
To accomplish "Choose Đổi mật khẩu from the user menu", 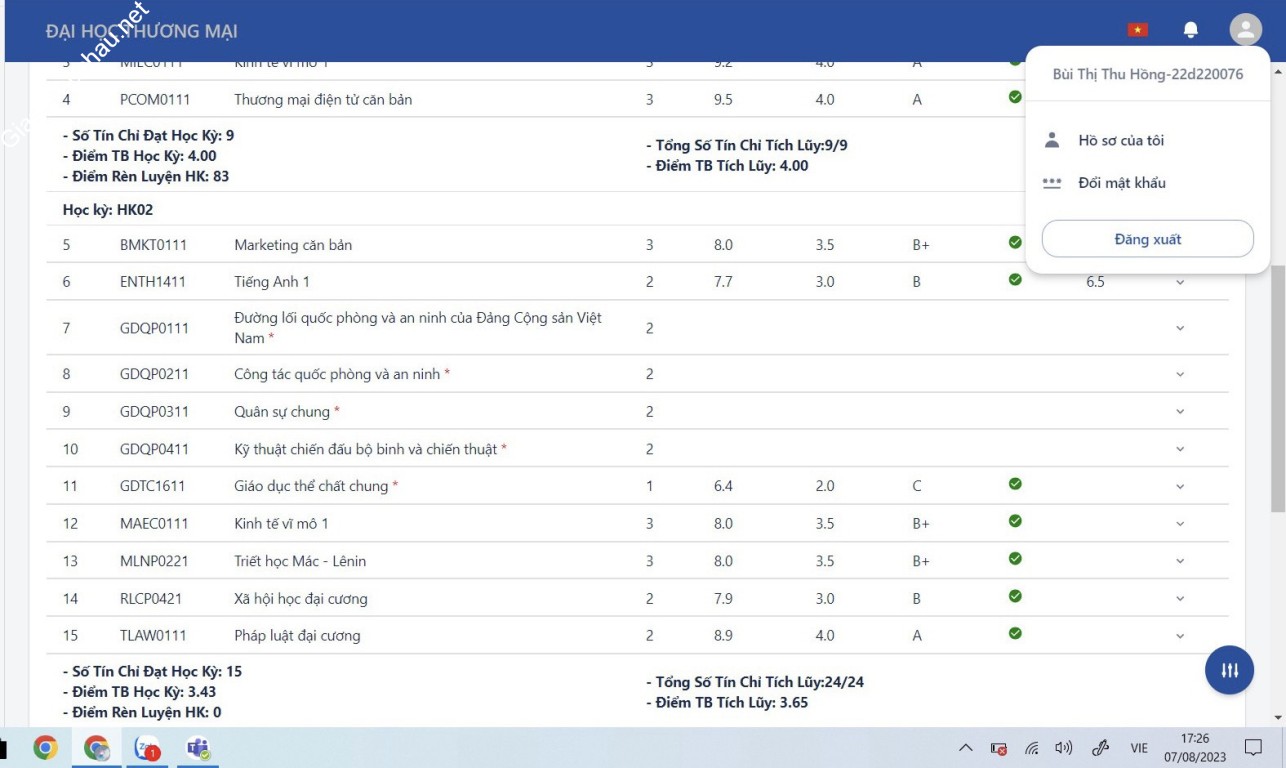I will click(x=1122, y=183).
